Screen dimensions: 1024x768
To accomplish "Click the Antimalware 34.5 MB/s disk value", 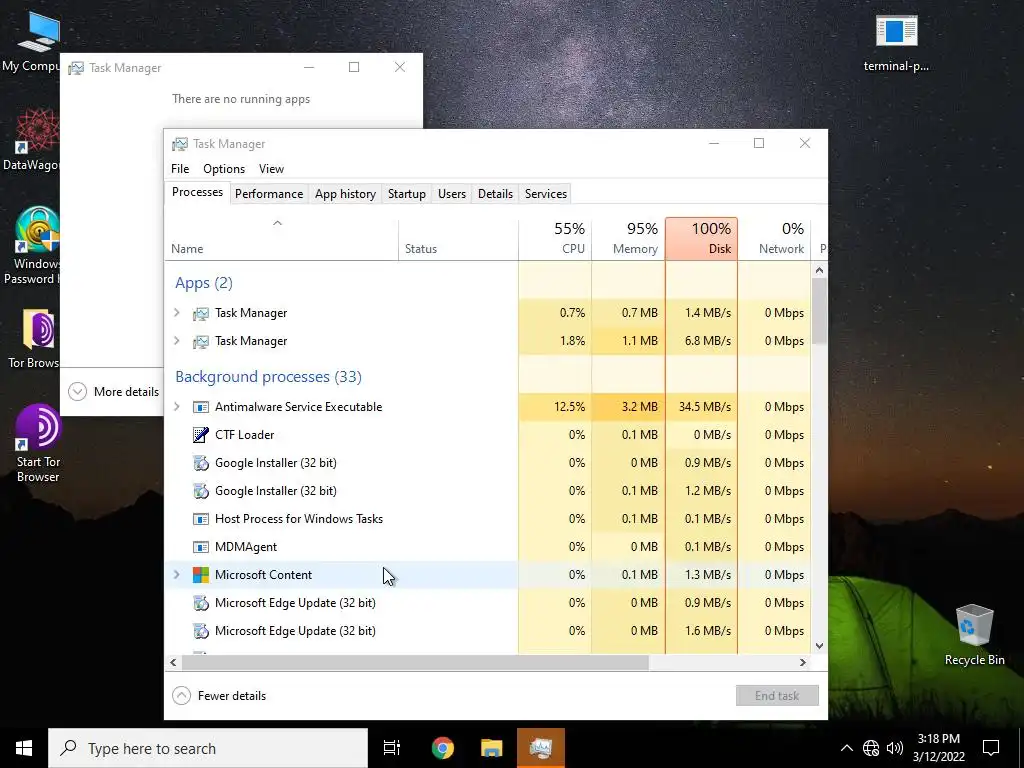I will click(x=705, y=407).
